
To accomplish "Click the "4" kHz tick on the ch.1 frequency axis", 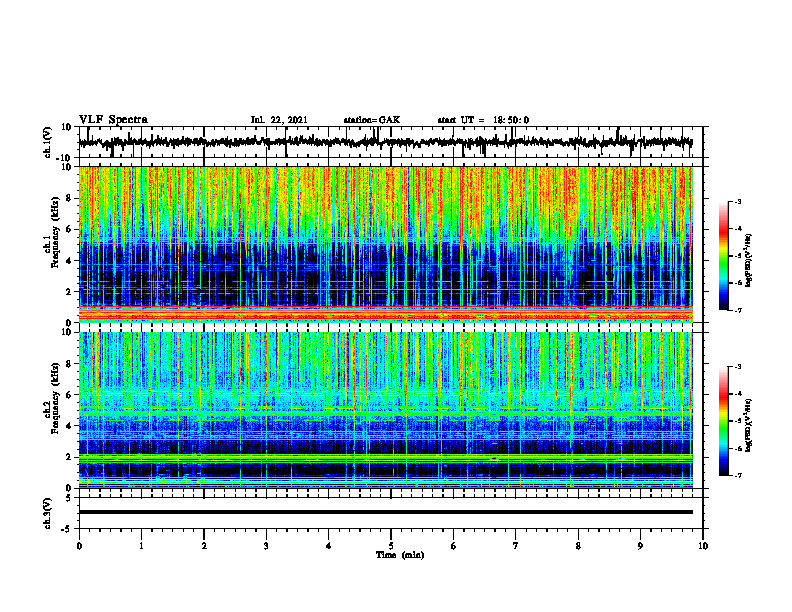I will 70,261.
